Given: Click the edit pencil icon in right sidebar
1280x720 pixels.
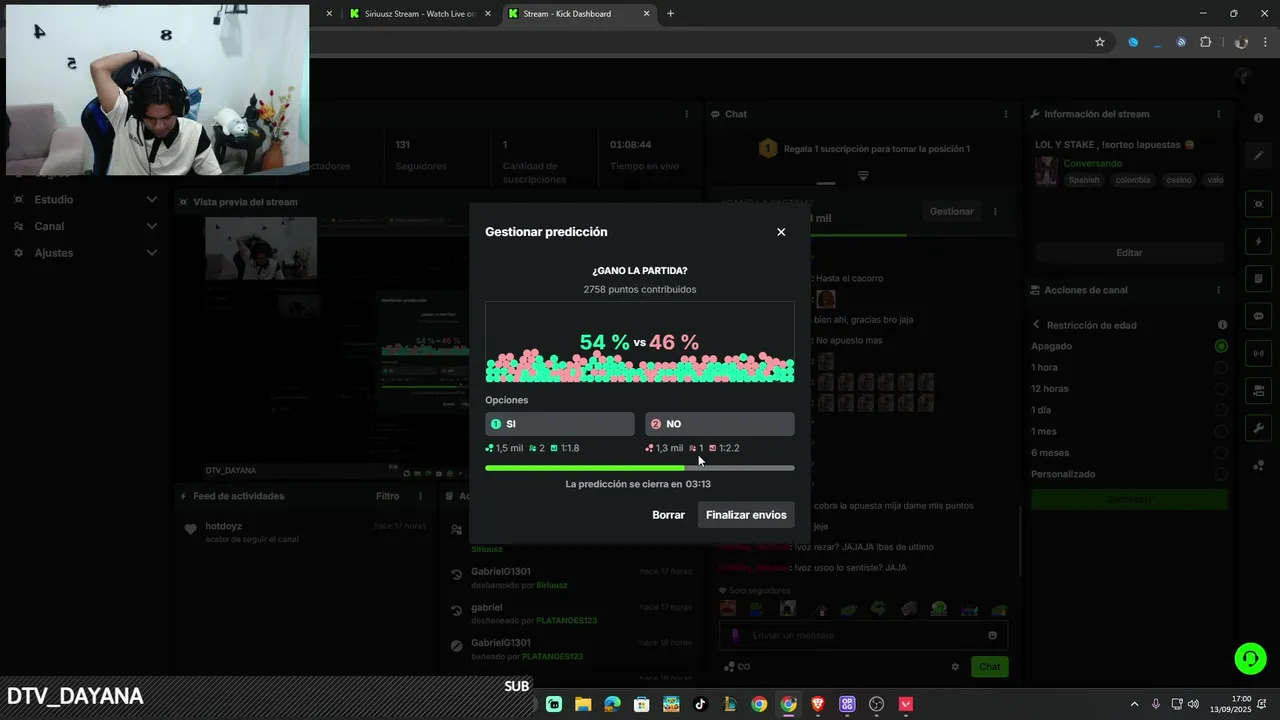Looking at the screenshot, I should pos(1258,155).
